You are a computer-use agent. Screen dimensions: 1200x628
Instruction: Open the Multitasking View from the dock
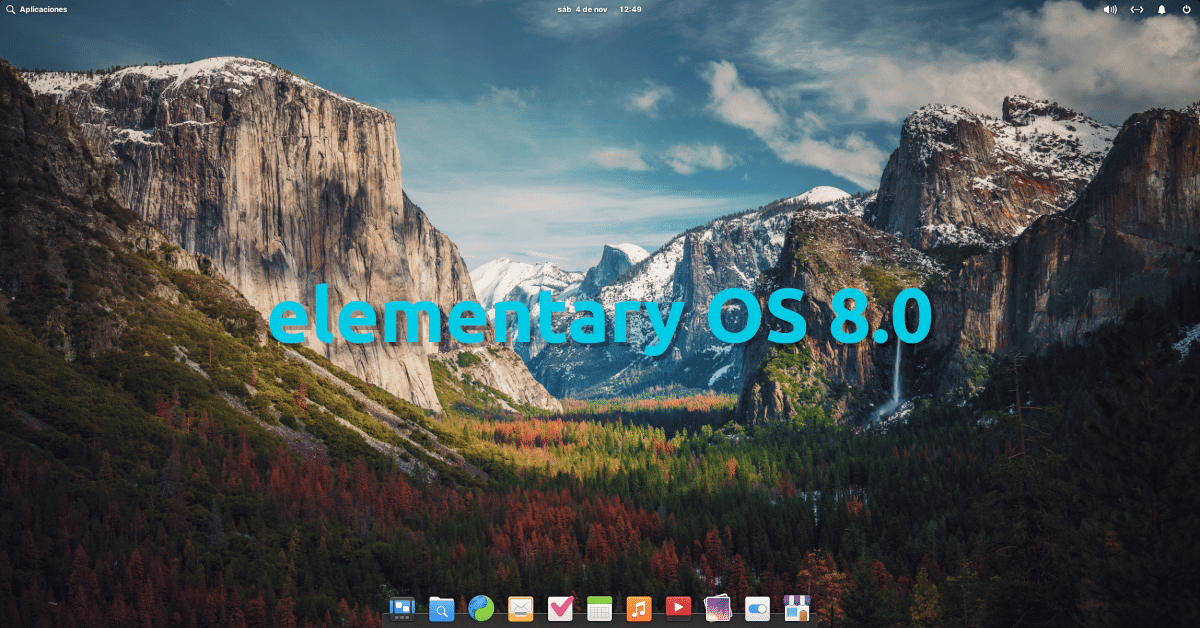click(402, 607)
